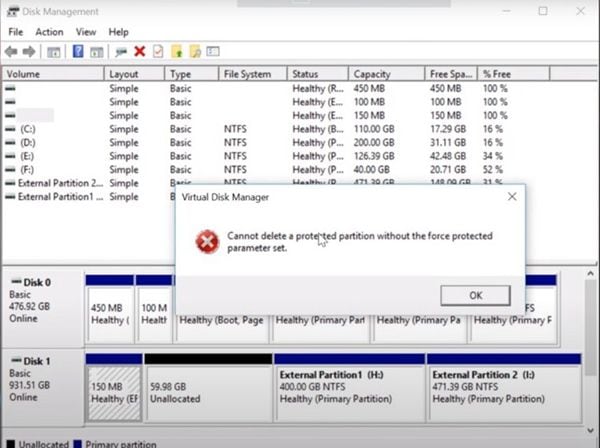
Task: Open the File menu
Action: (16, 32)
